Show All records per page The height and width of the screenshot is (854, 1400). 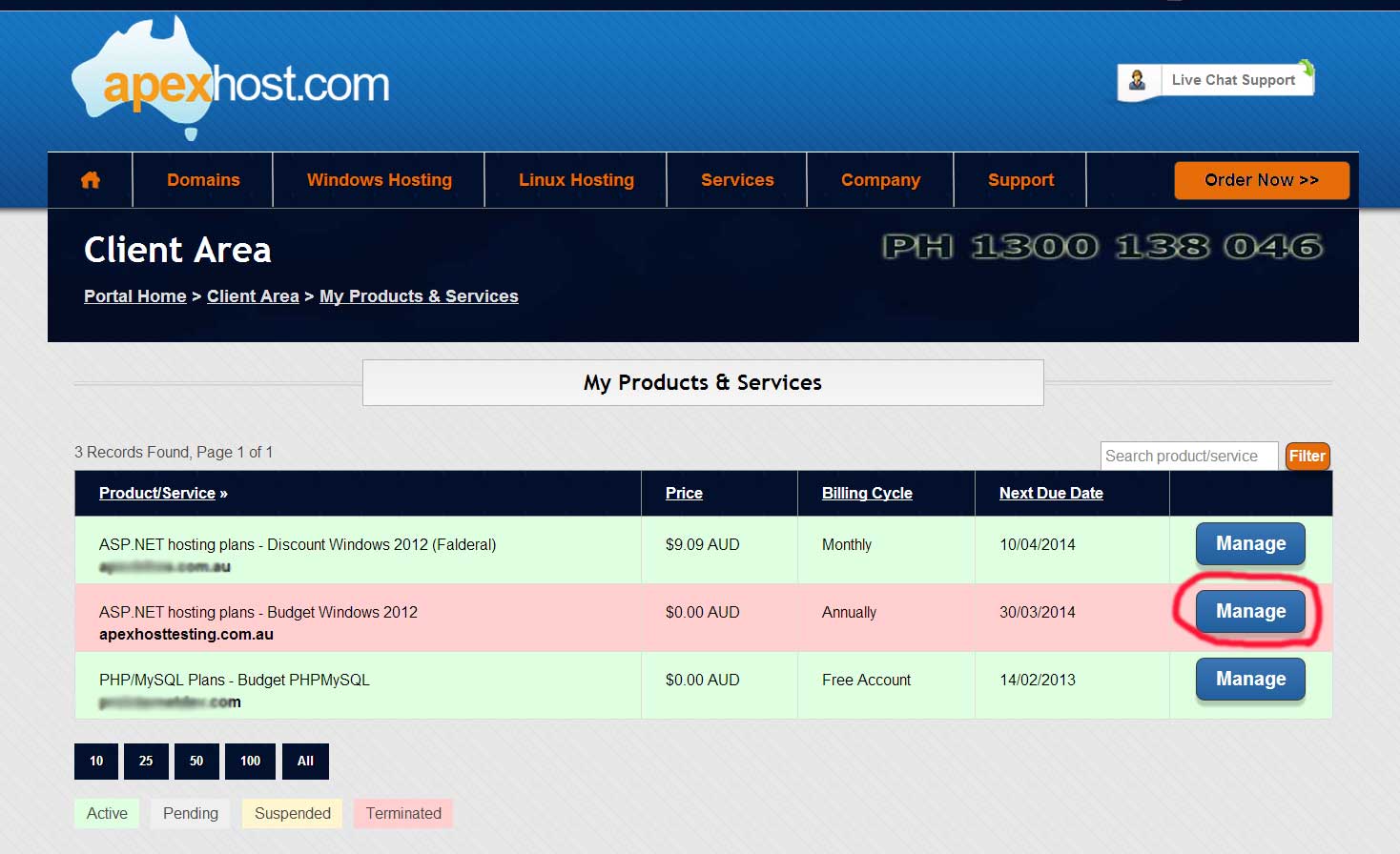click(305, 761)
